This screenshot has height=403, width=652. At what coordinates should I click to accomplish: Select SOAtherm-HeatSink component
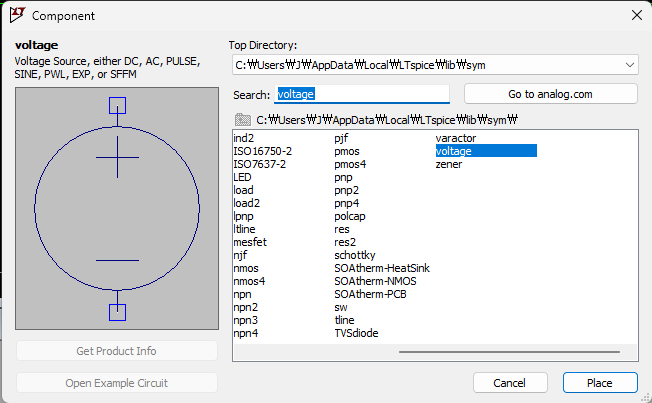click(382, 268)
